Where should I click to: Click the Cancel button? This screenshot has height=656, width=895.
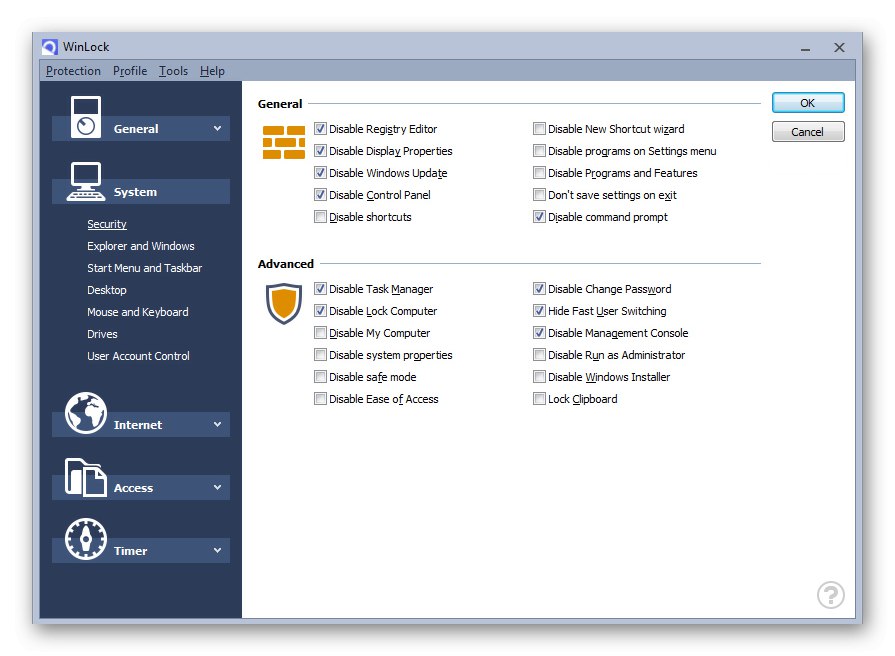[x=808, y=132]
